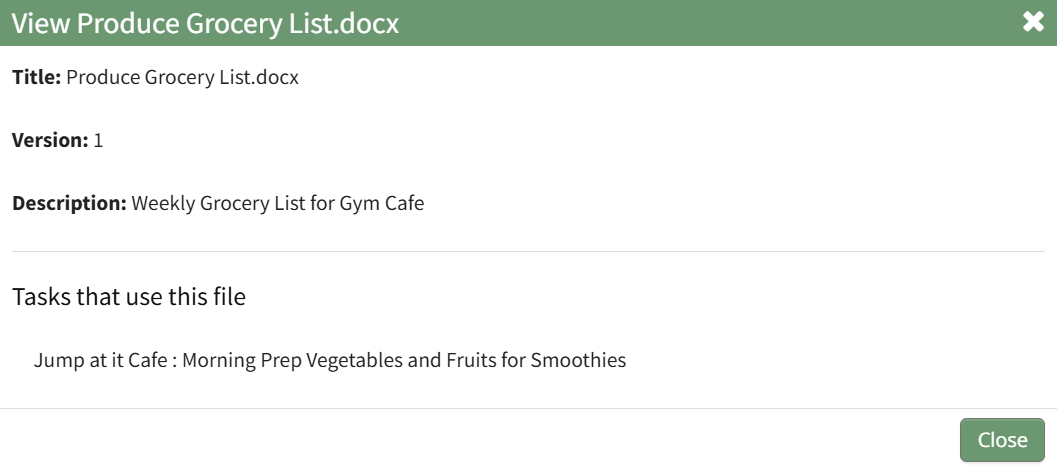
Task: Click the bold "Title:" label
Action: tap(37, 77)
